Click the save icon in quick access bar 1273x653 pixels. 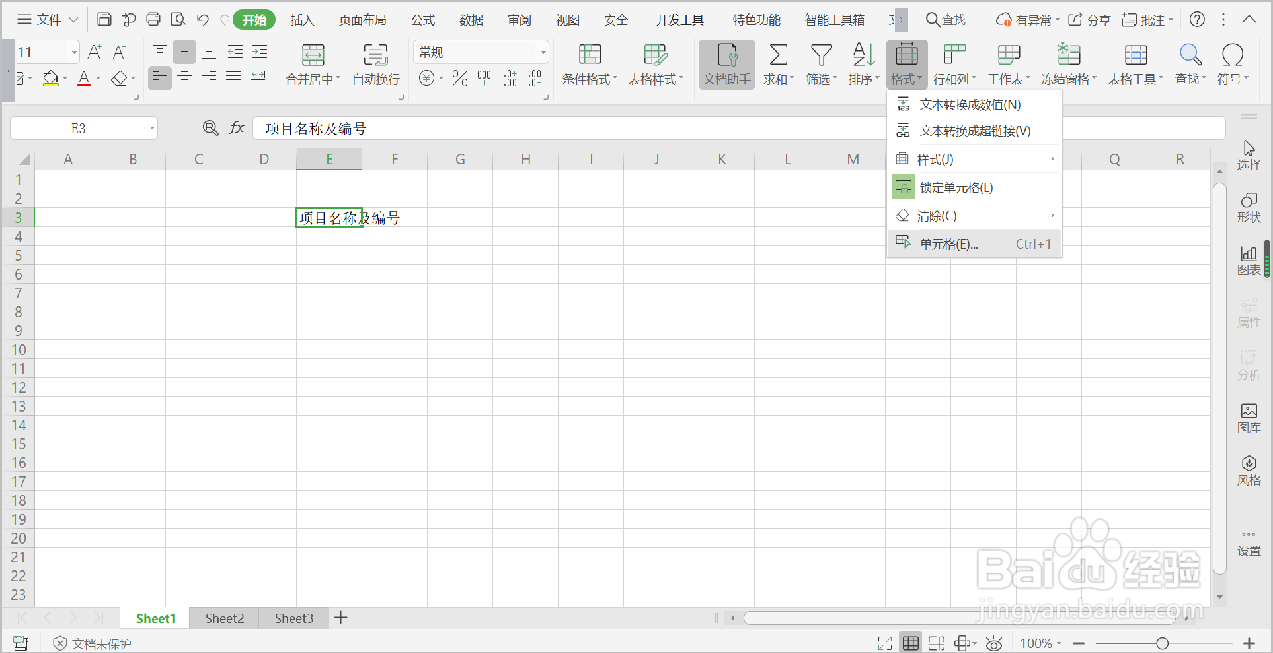coord(104,19)
